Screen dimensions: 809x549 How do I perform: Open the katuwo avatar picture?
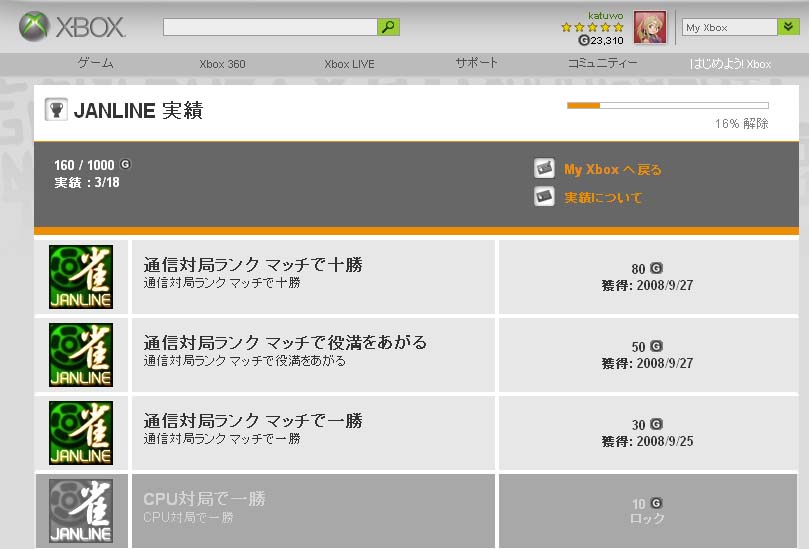(x=650, y=27)
